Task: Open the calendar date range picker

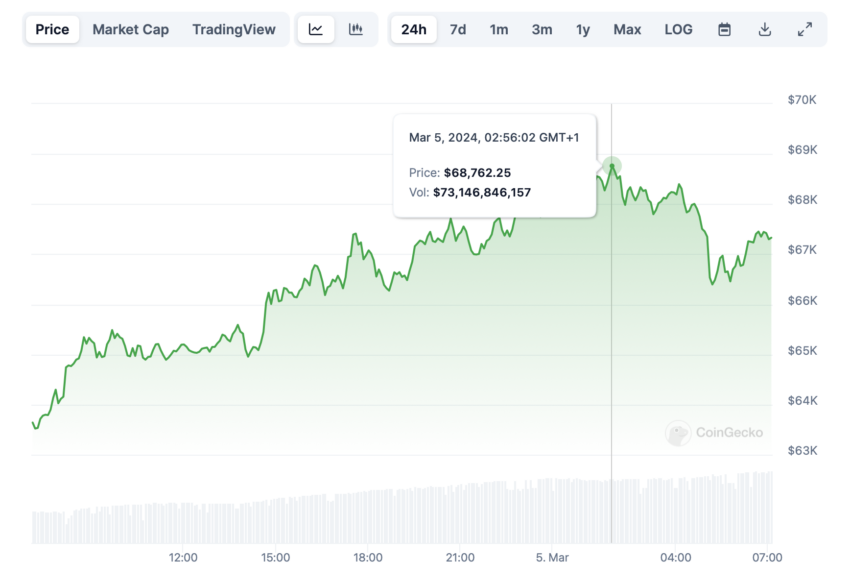Action: tap(724, 29)
